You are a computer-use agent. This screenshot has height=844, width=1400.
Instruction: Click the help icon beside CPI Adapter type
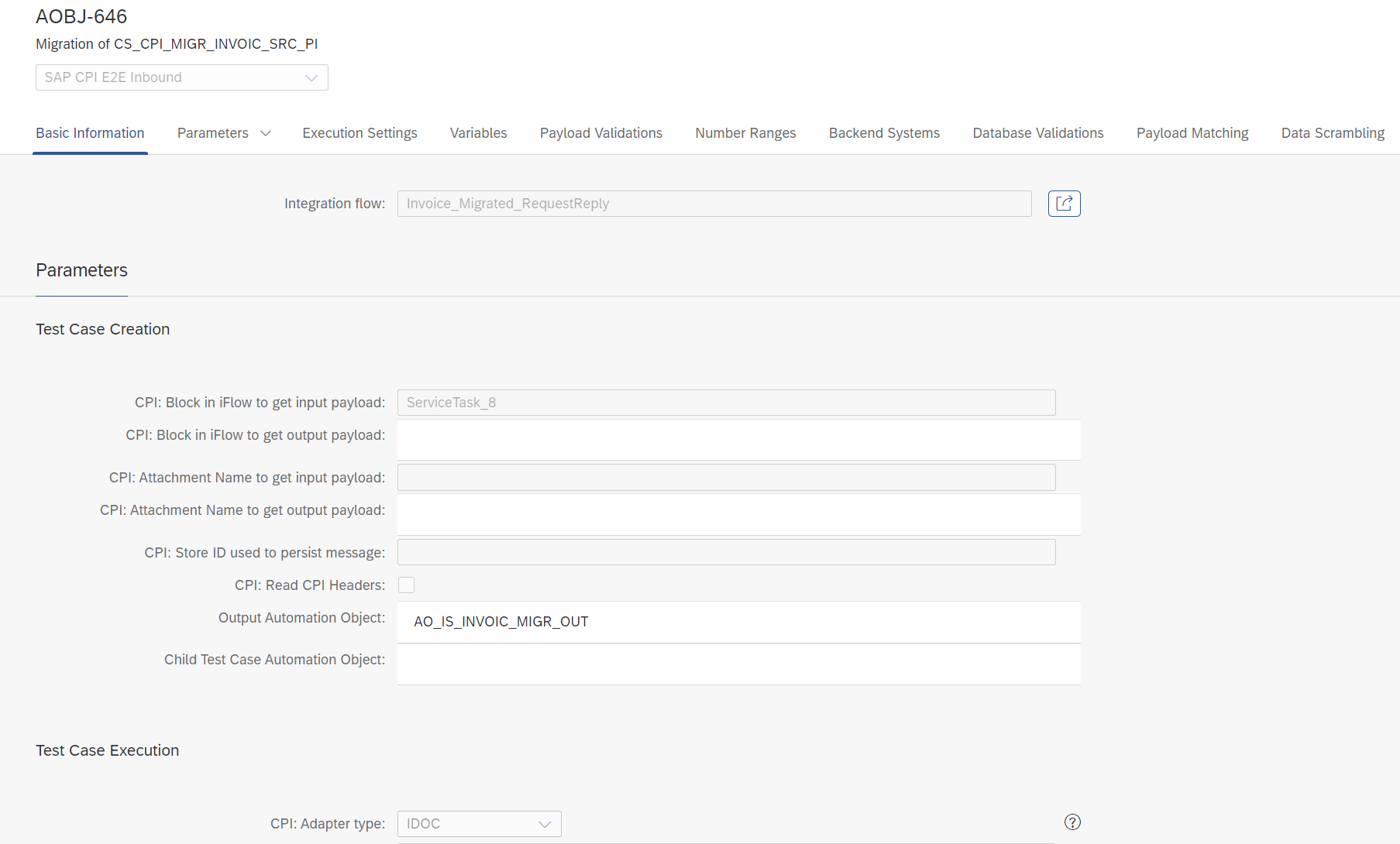[x=1072, y=822]
